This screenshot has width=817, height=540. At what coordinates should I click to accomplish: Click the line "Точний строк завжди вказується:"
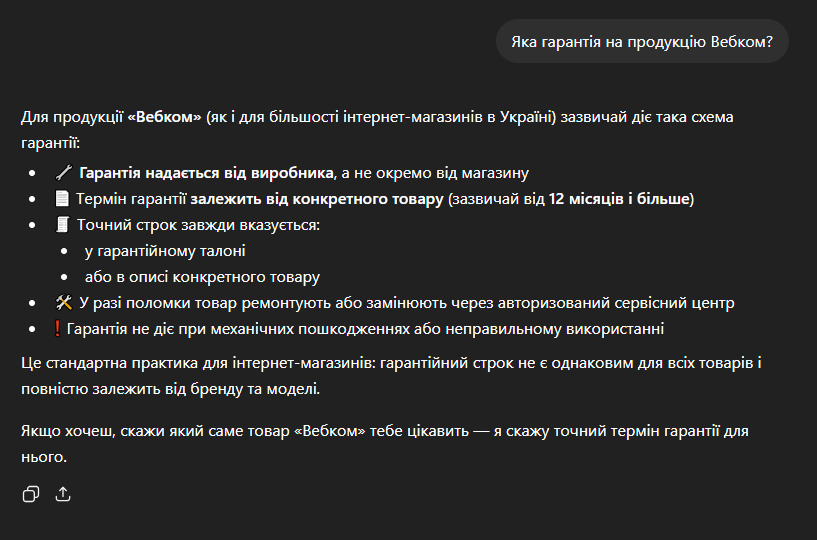[198, 225]
